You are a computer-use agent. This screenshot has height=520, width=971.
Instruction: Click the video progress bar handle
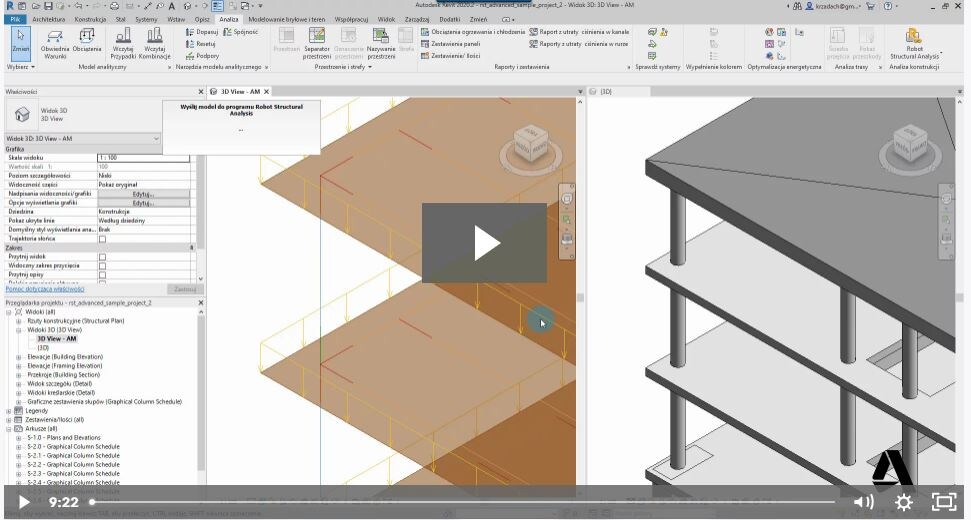[92, 502]
